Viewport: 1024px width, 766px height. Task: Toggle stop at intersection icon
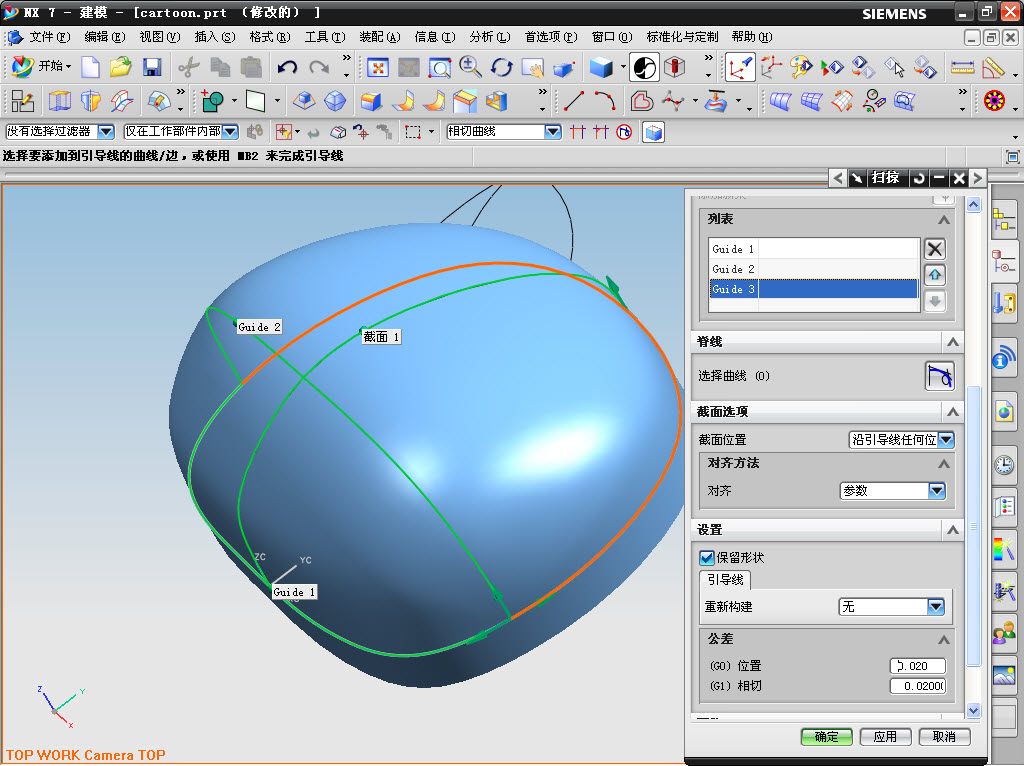click(577, 132)
